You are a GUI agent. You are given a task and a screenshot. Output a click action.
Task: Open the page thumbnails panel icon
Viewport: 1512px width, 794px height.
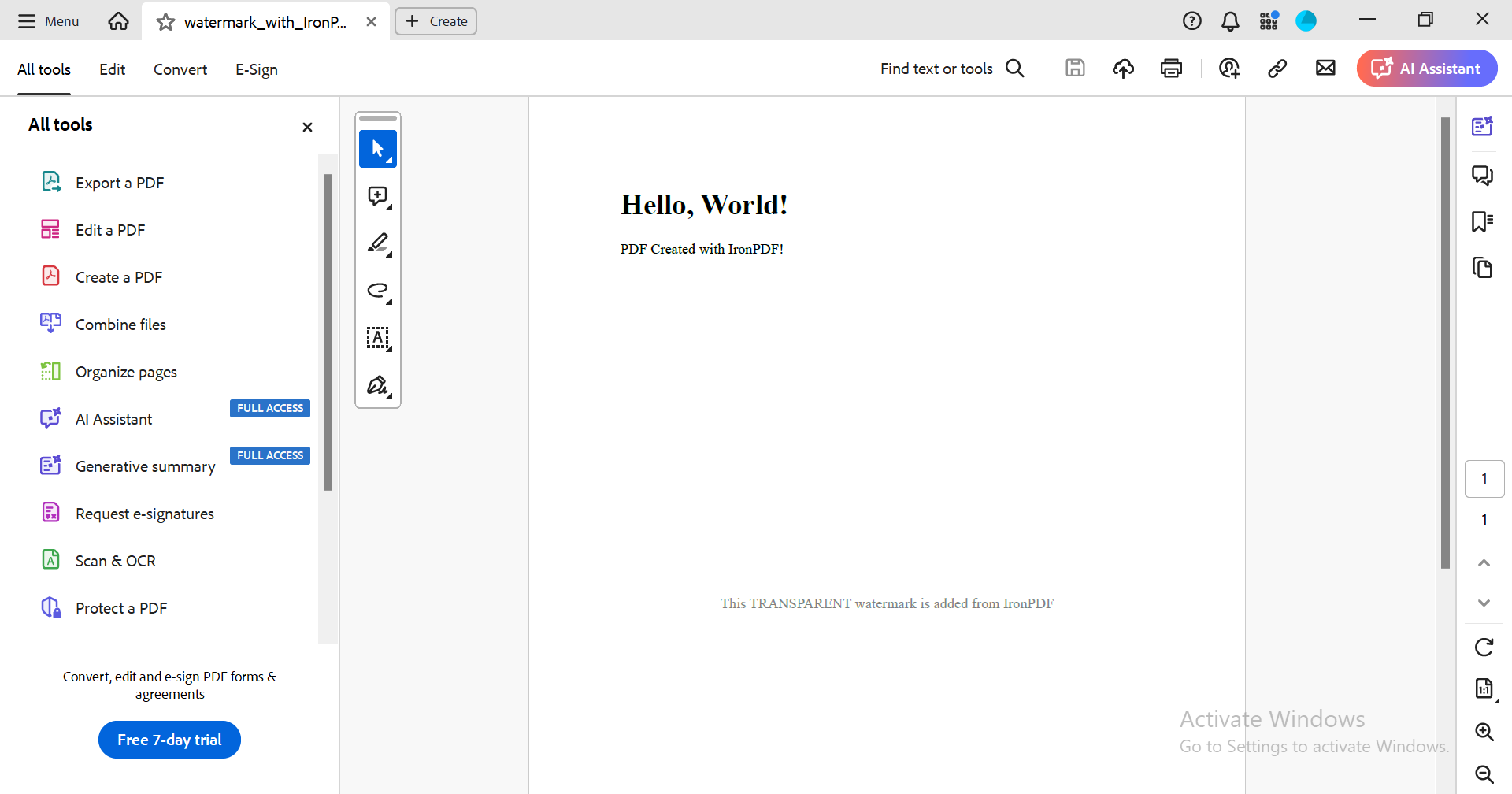pos(1483,268)
